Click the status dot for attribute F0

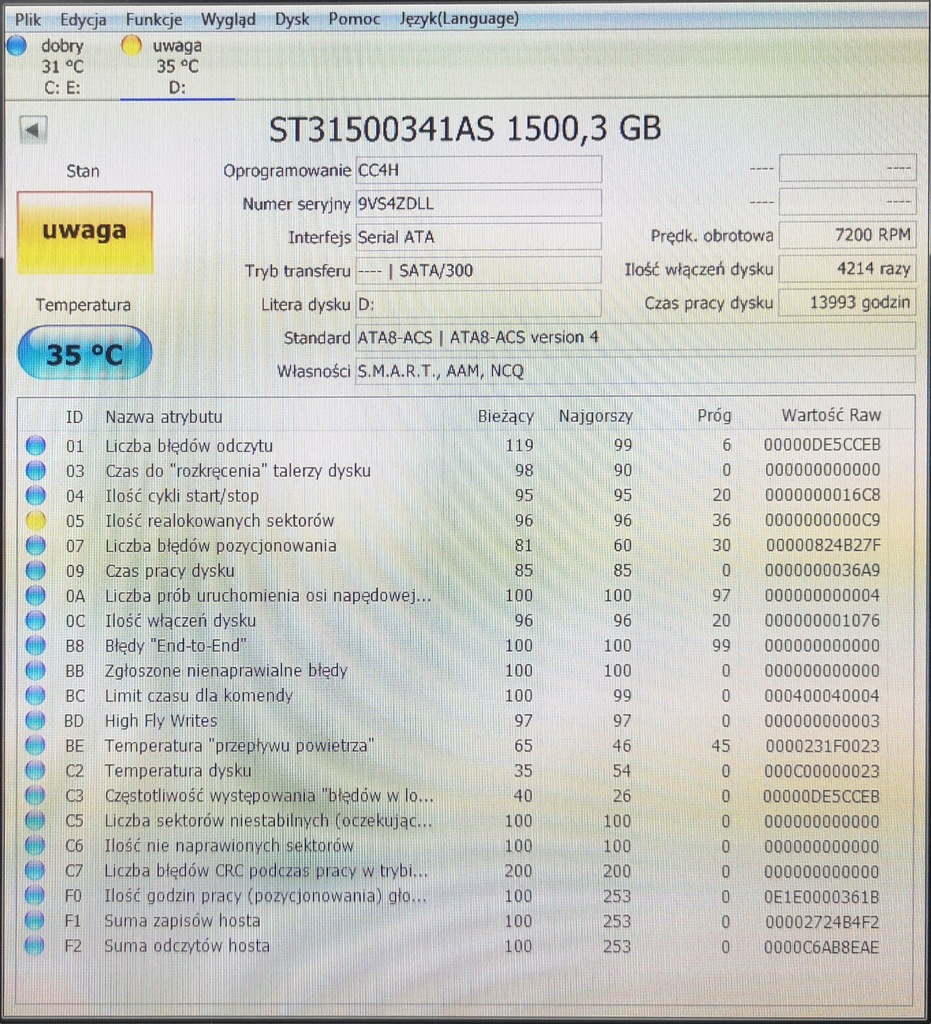[x=35, y=895]
